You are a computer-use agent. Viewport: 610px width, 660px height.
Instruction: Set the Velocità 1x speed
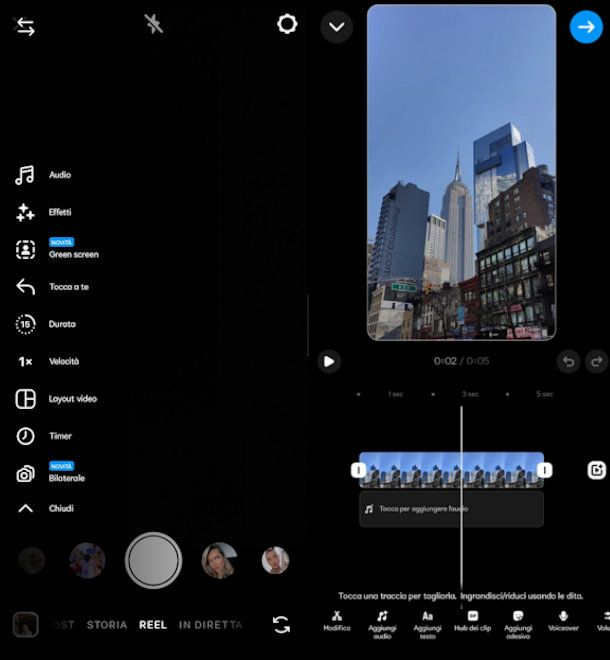point(26,361)
